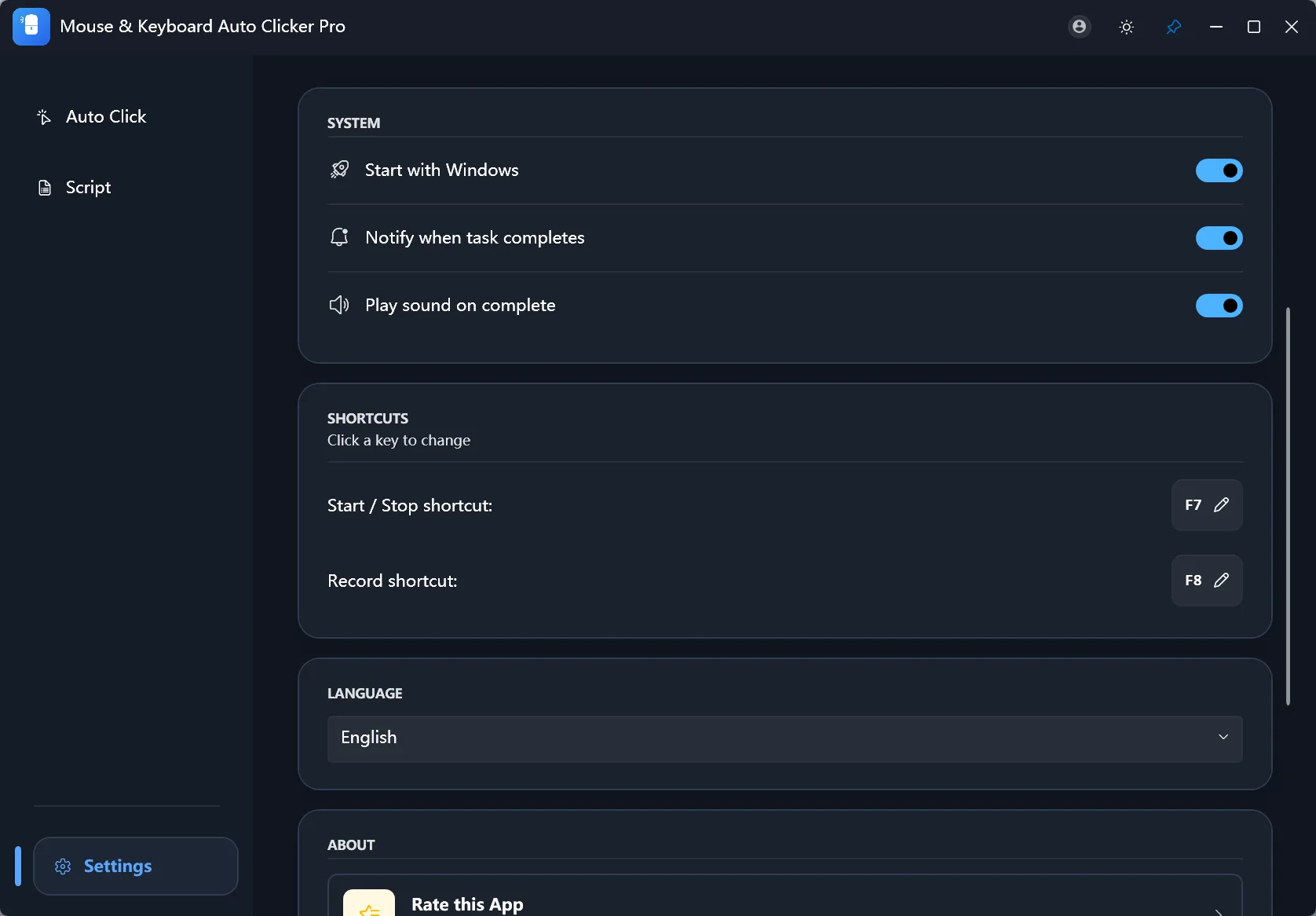Image resolution: width=1316 pixels, height=916 pixels.
Task: Click the Settings gear icon
Action: click(63, 867)
